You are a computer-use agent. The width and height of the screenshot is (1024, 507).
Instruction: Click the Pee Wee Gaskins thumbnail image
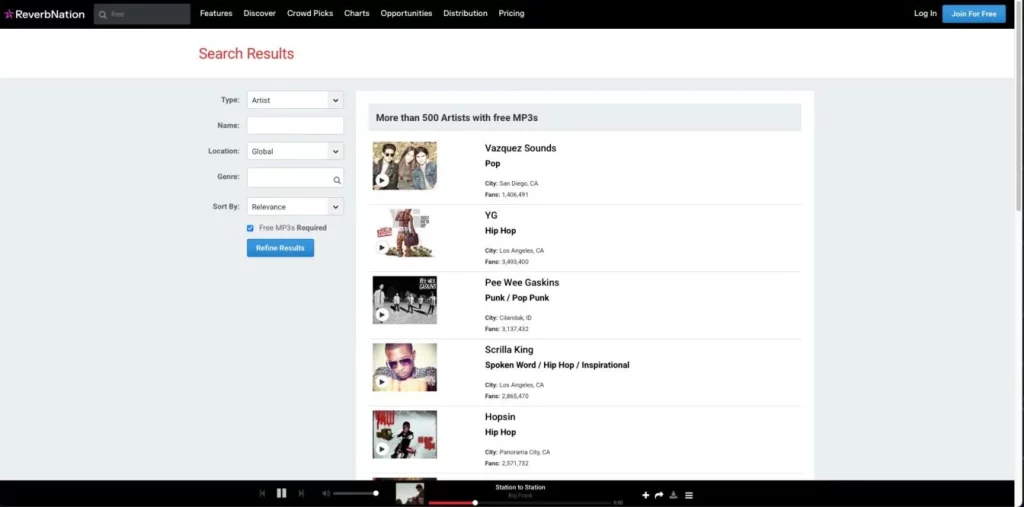pyautogui.click(x=405, y=300)
